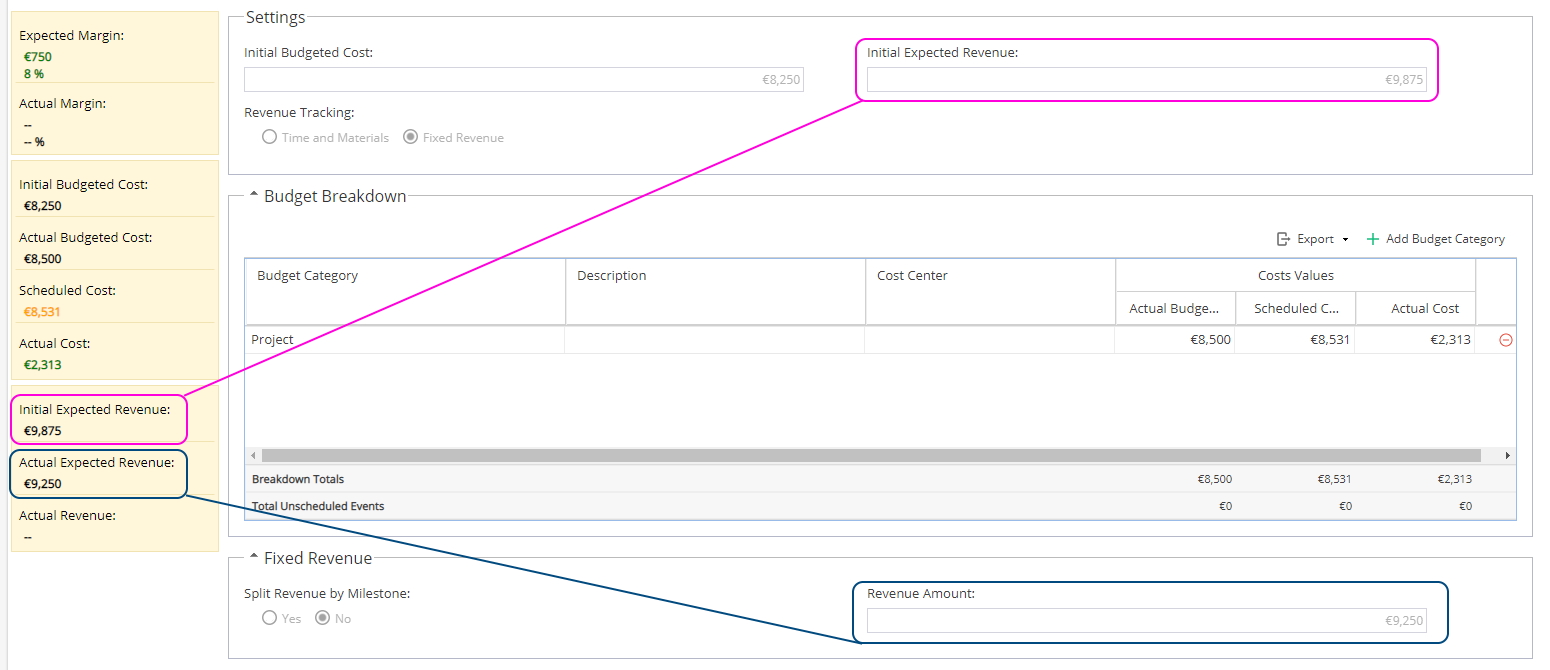Click the sidebar Actual Budgeted Cost €8,500 value
The width and height of the screenshot is (1550, 670).
click(43, 259)
